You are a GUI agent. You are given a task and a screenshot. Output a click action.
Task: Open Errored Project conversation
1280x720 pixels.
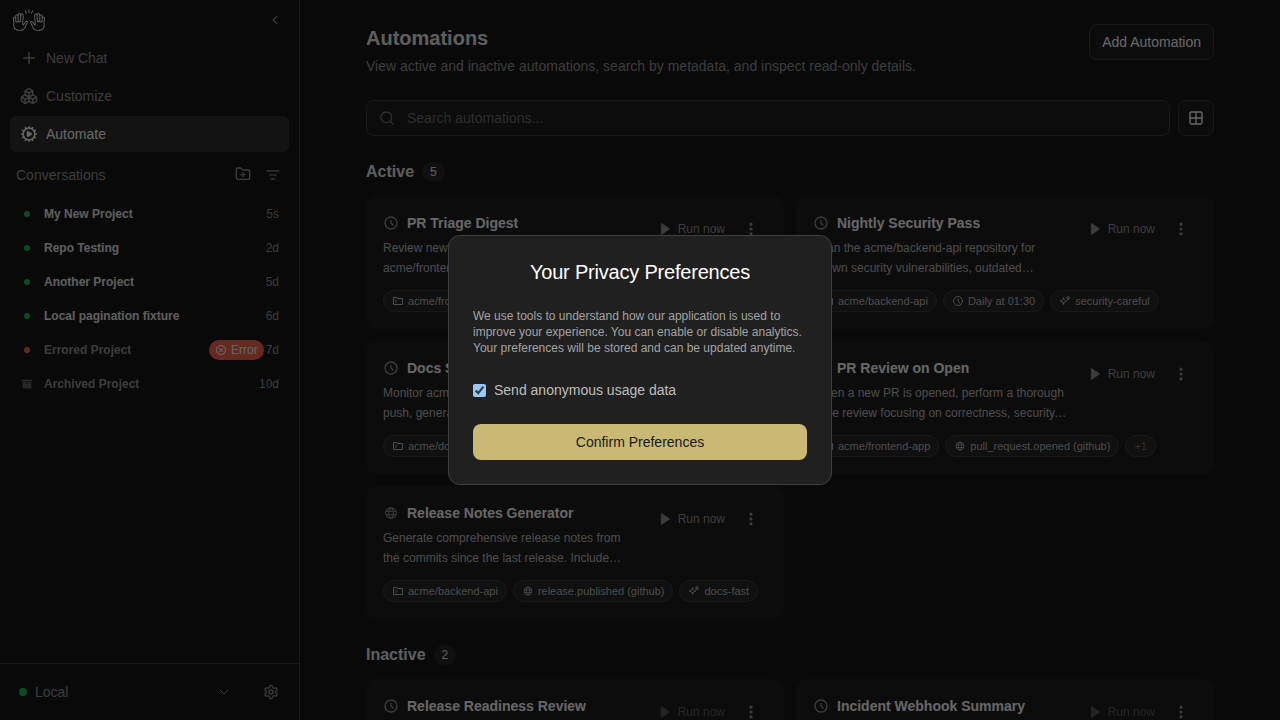tap(150, 350)
